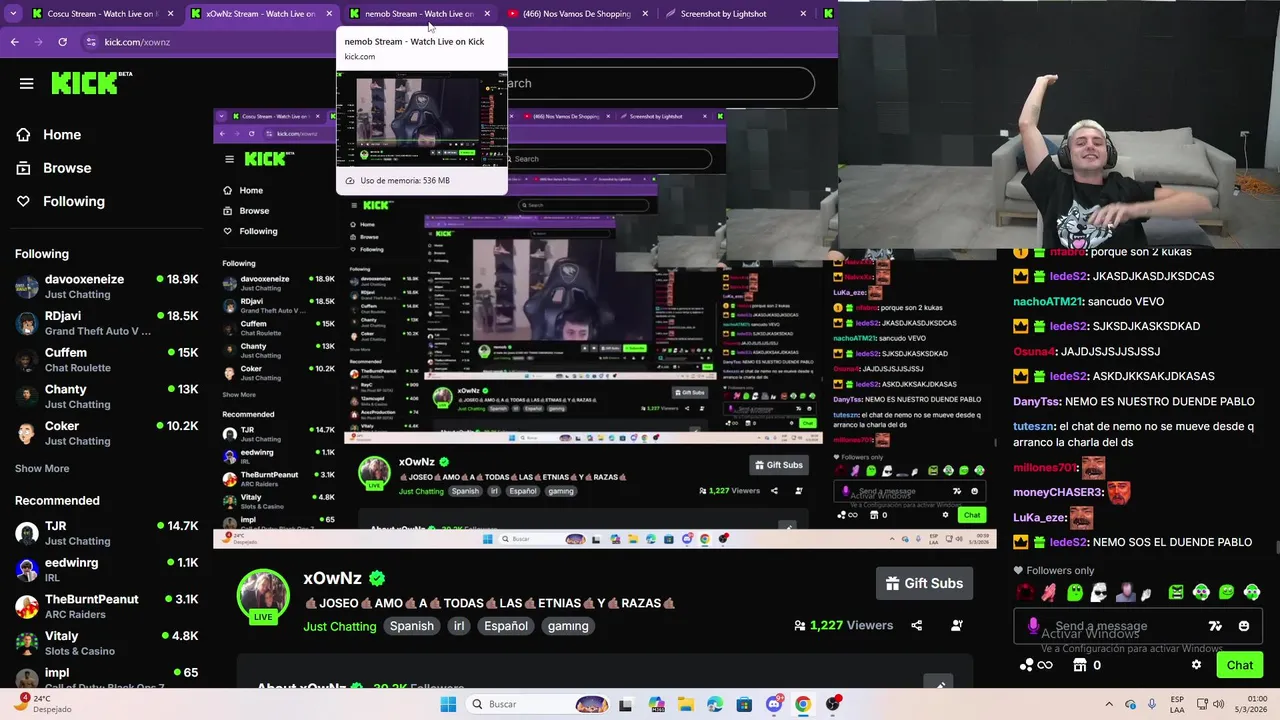View site information icon beside kick.com/xownz
The image size is (1280, 720).
tap(91, 42)
